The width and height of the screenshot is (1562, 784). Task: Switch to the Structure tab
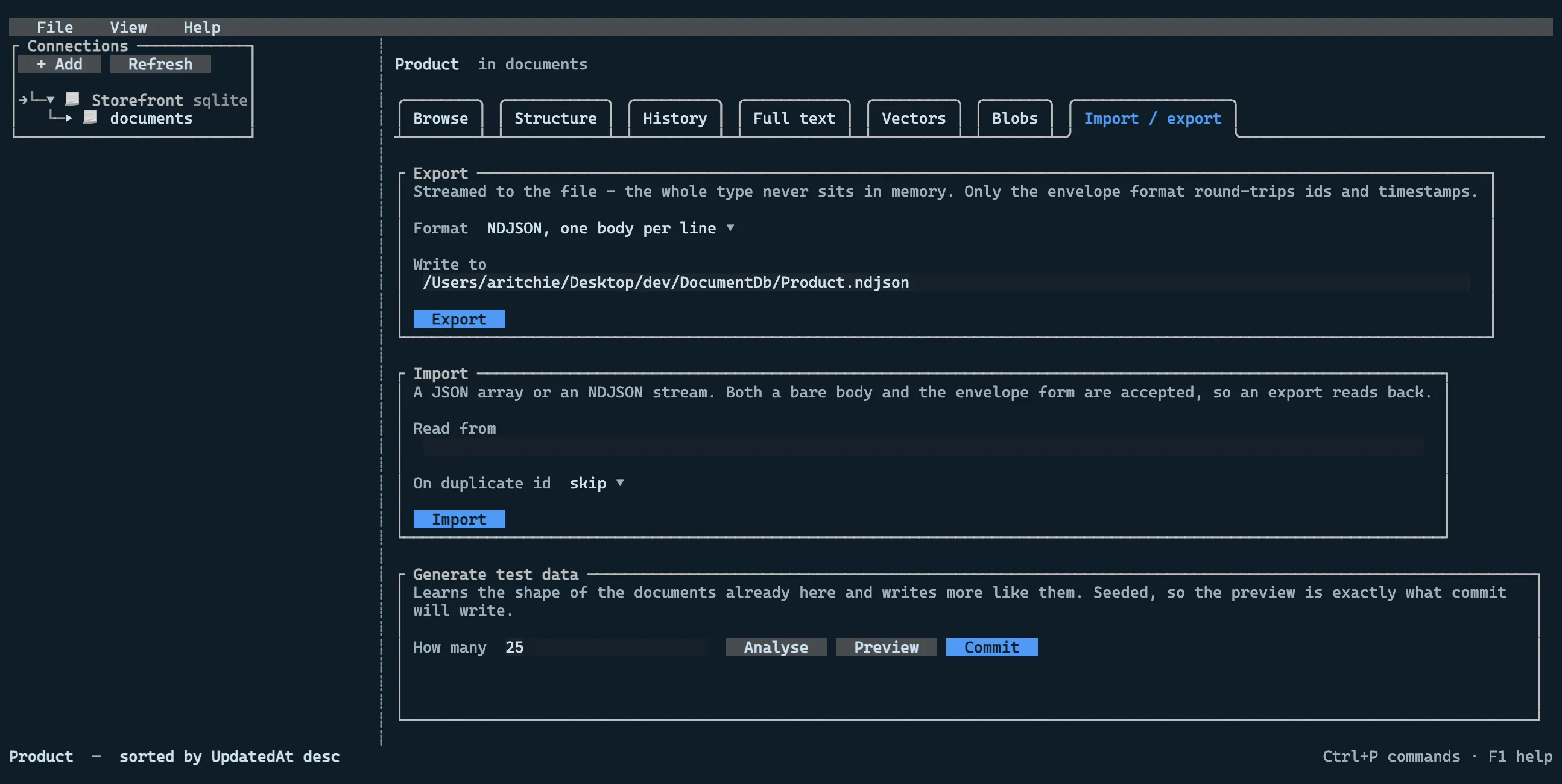click(555, 118)
